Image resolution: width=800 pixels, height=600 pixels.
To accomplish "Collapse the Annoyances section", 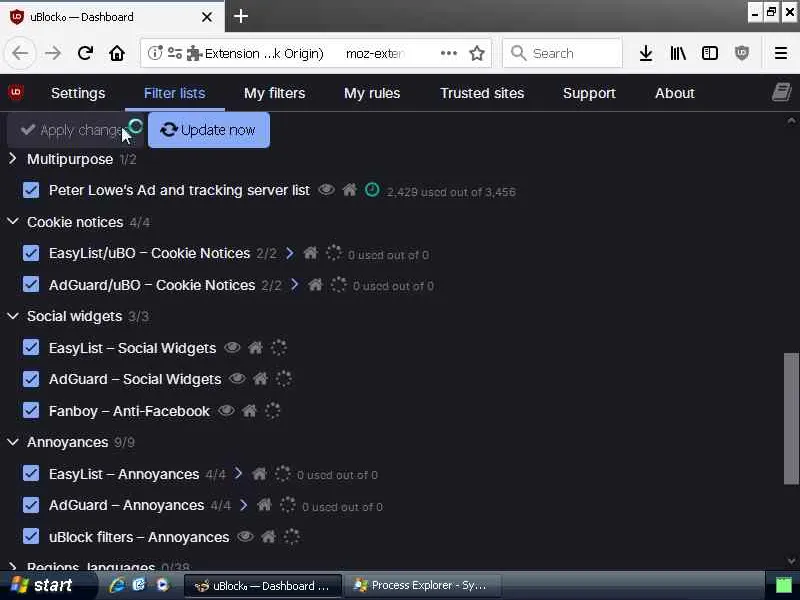I will coord(13,442).
